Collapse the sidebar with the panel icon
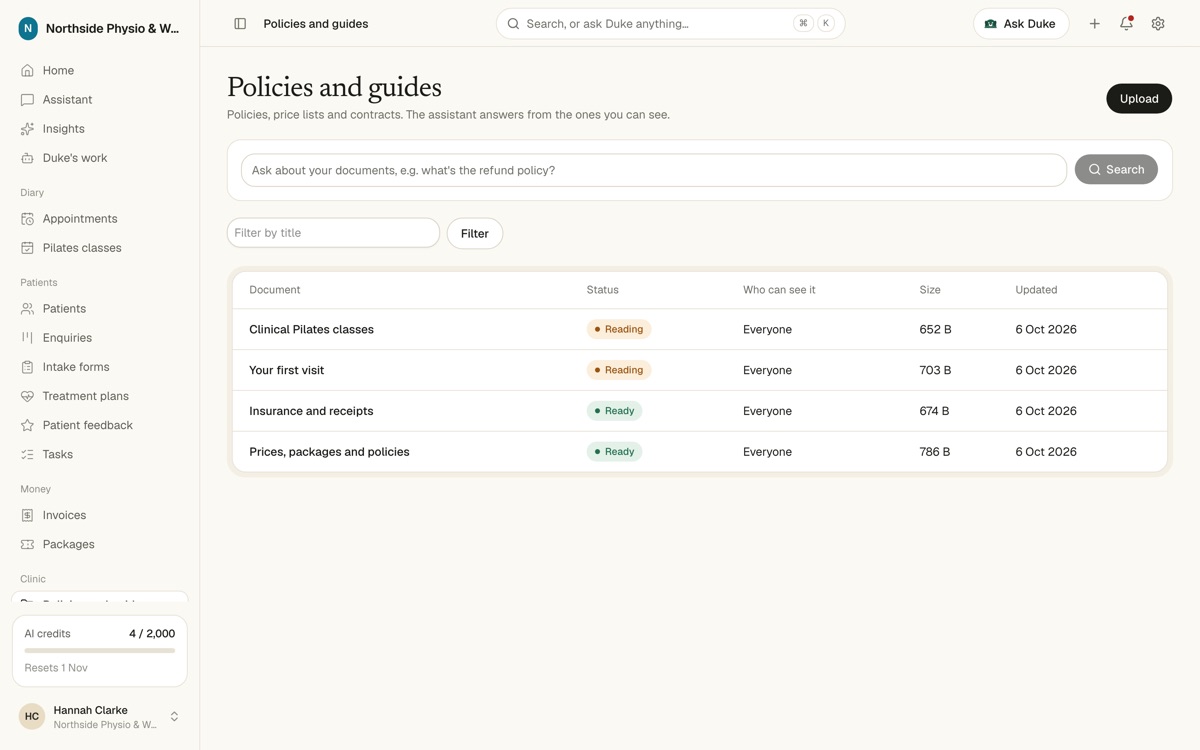1200x750 pixels. tap(240, 24)
